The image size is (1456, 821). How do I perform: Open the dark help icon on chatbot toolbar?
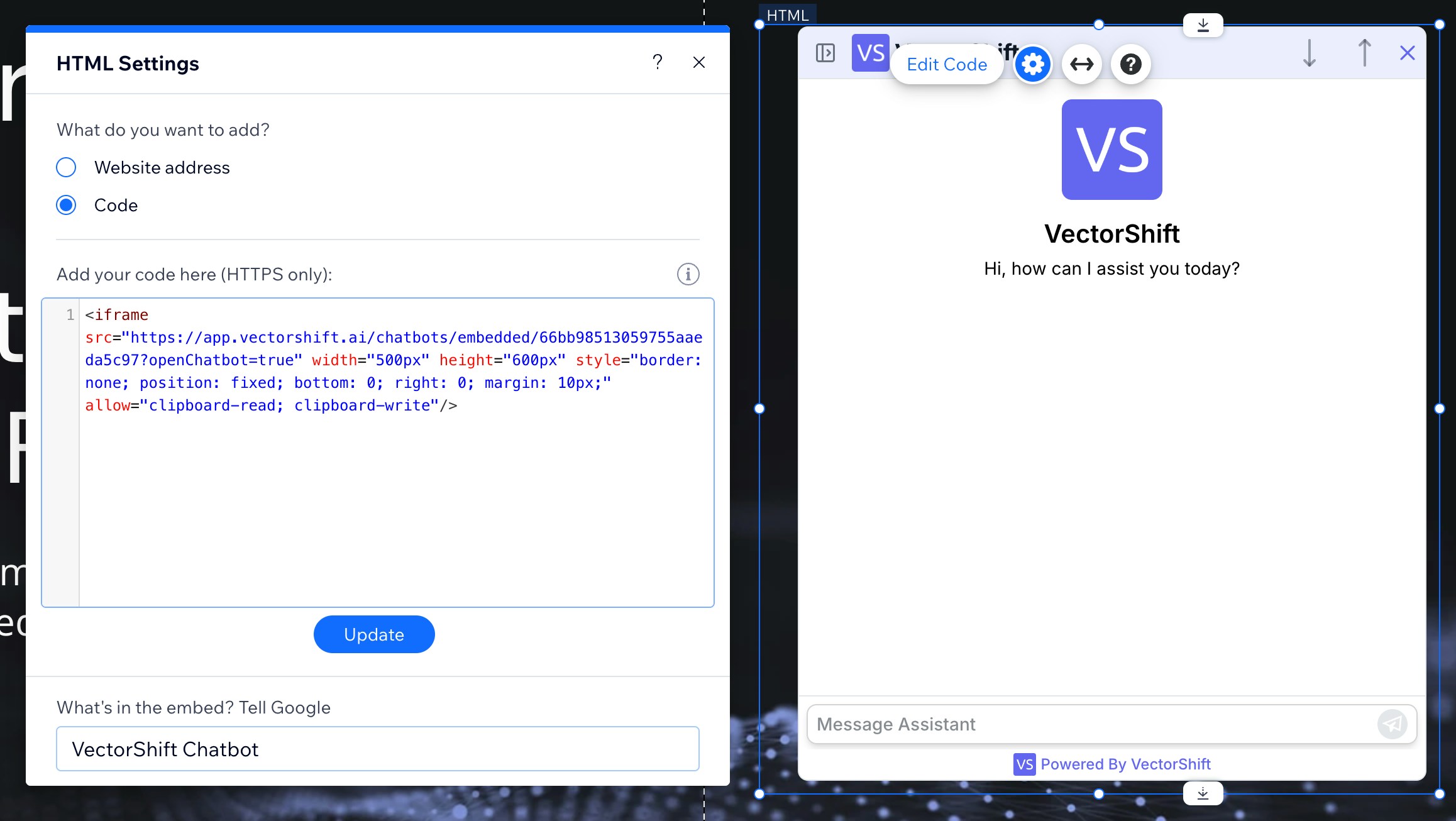click(x=1130, y=63)
